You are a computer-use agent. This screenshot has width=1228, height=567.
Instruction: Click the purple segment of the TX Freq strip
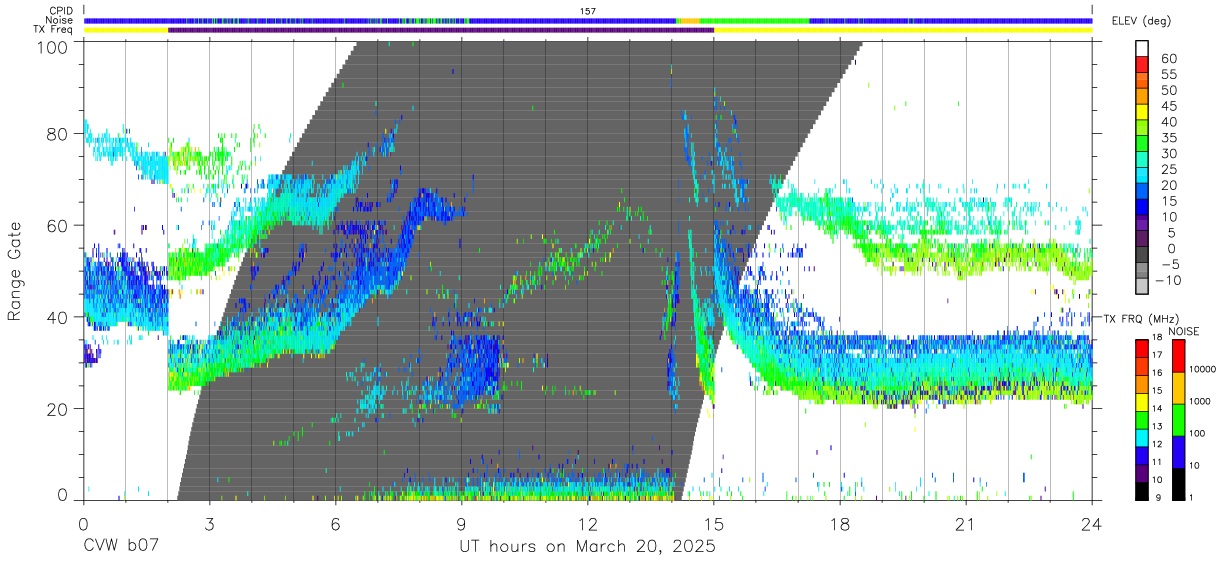point(441,30)
